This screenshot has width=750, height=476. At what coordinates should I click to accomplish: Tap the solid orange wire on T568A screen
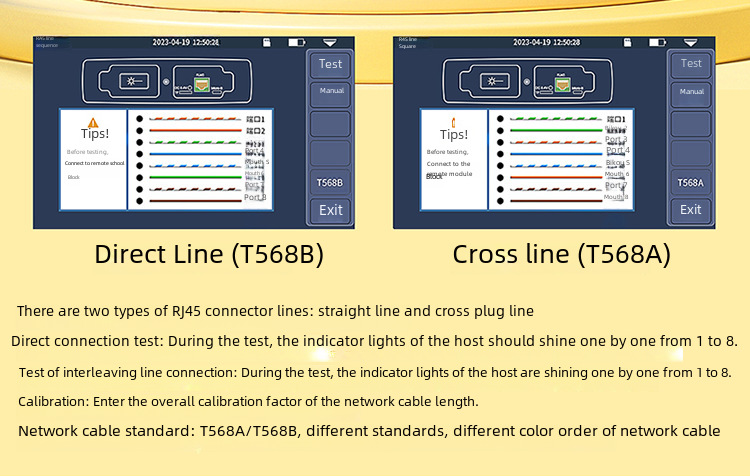(556, 177)
